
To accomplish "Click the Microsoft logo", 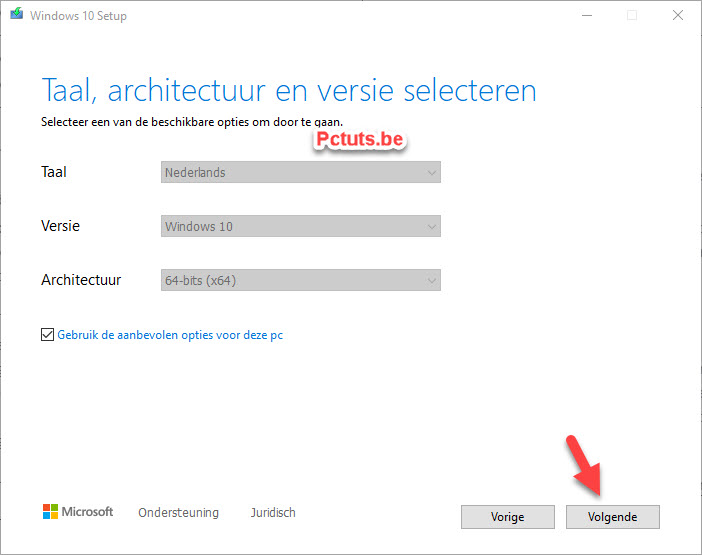I will (78, 512).
